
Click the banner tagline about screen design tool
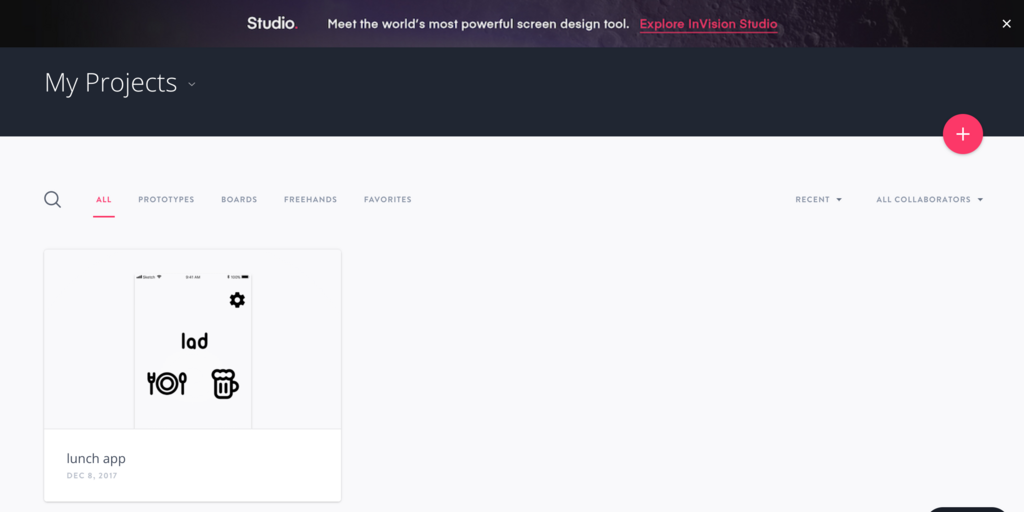[478, 24]
